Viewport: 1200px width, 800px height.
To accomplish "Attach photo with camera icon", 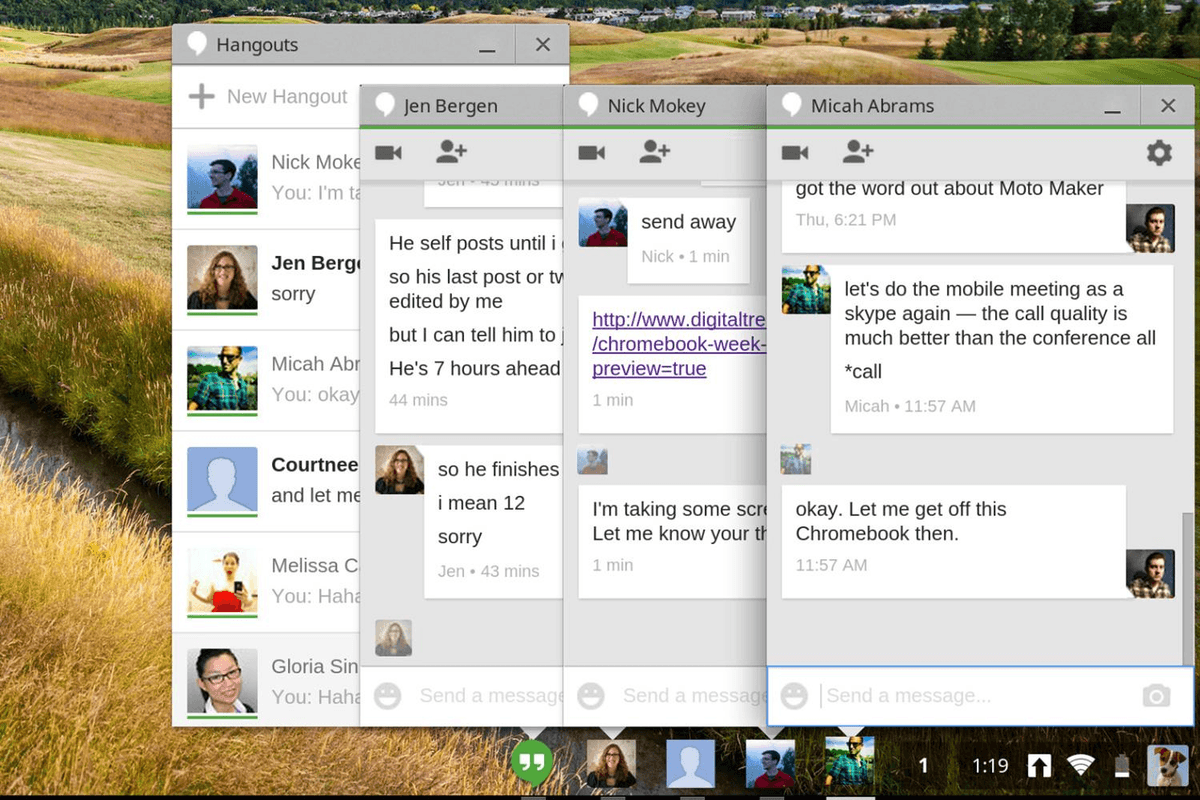I will pos(1156,696).
